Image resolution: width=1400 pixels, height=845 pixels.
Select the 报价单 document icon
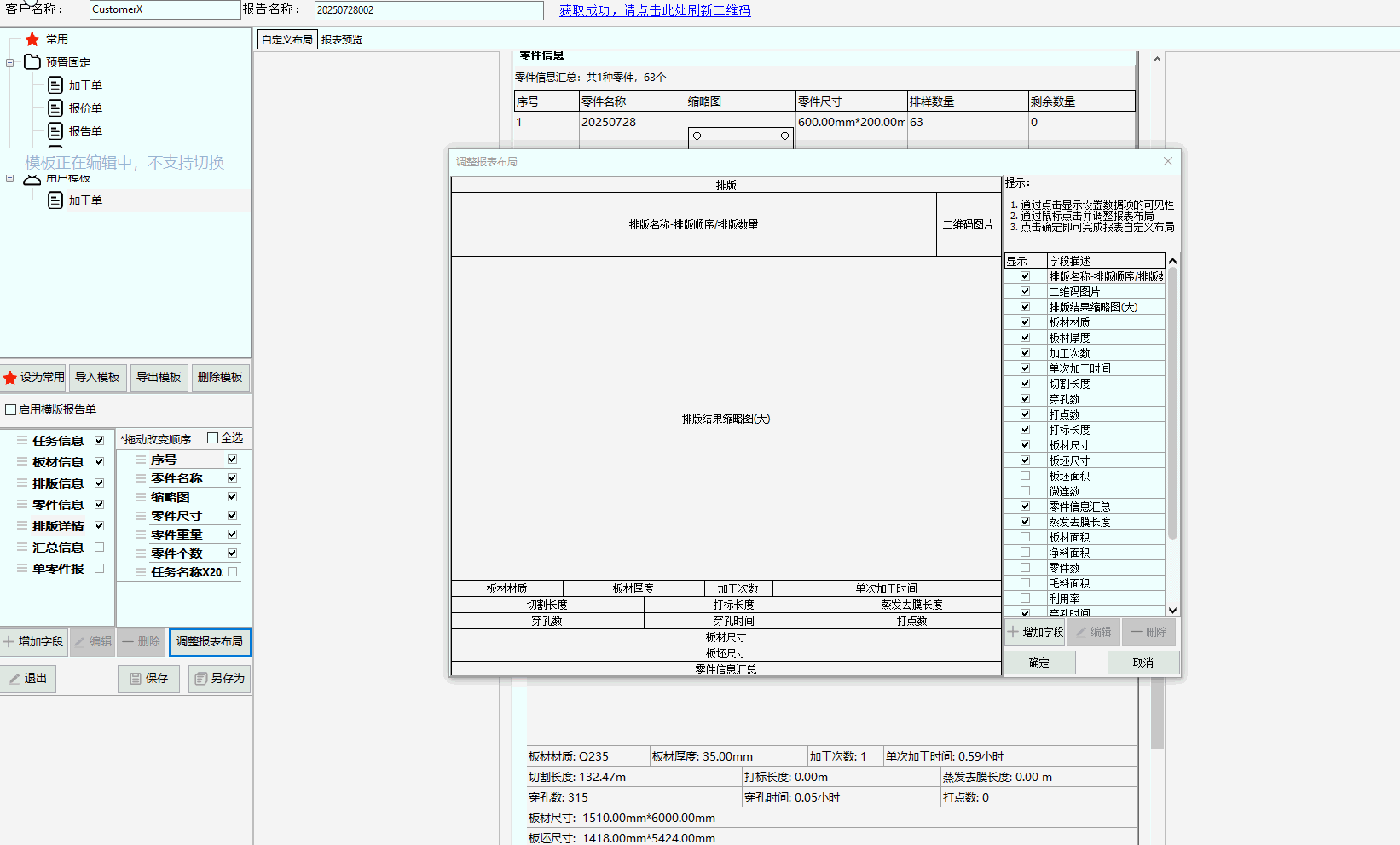[55, 108]
